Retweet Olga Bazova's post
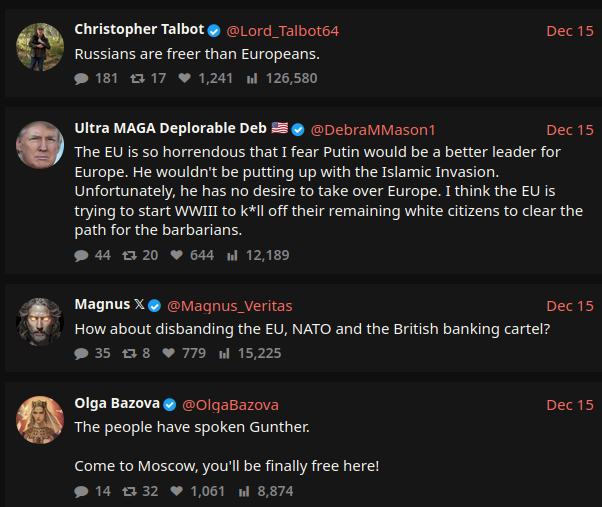 (x=128, y=491)
